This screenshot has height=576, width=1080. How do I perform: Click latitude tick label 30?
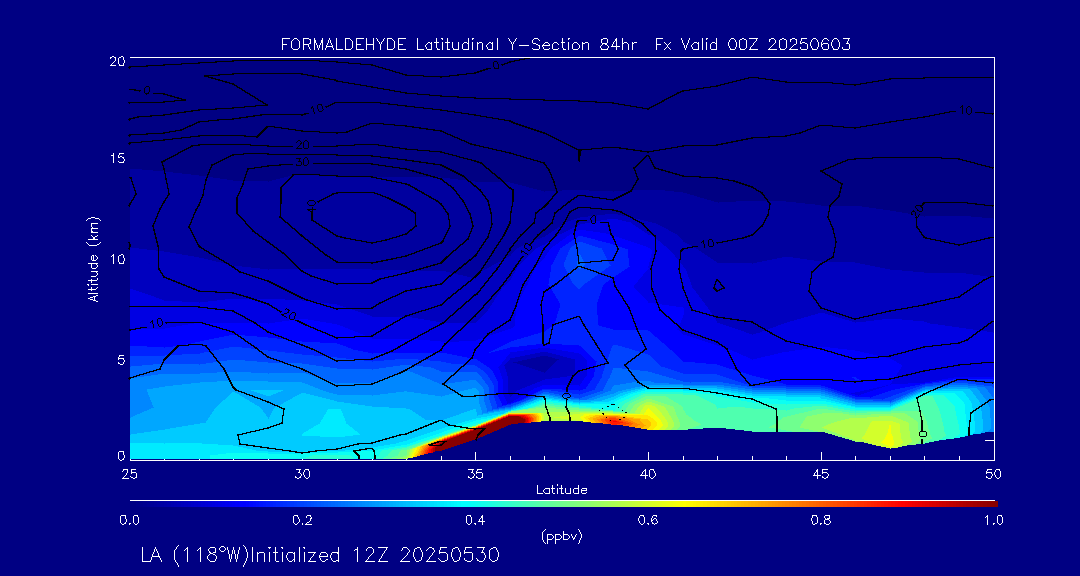click(303, 473)
